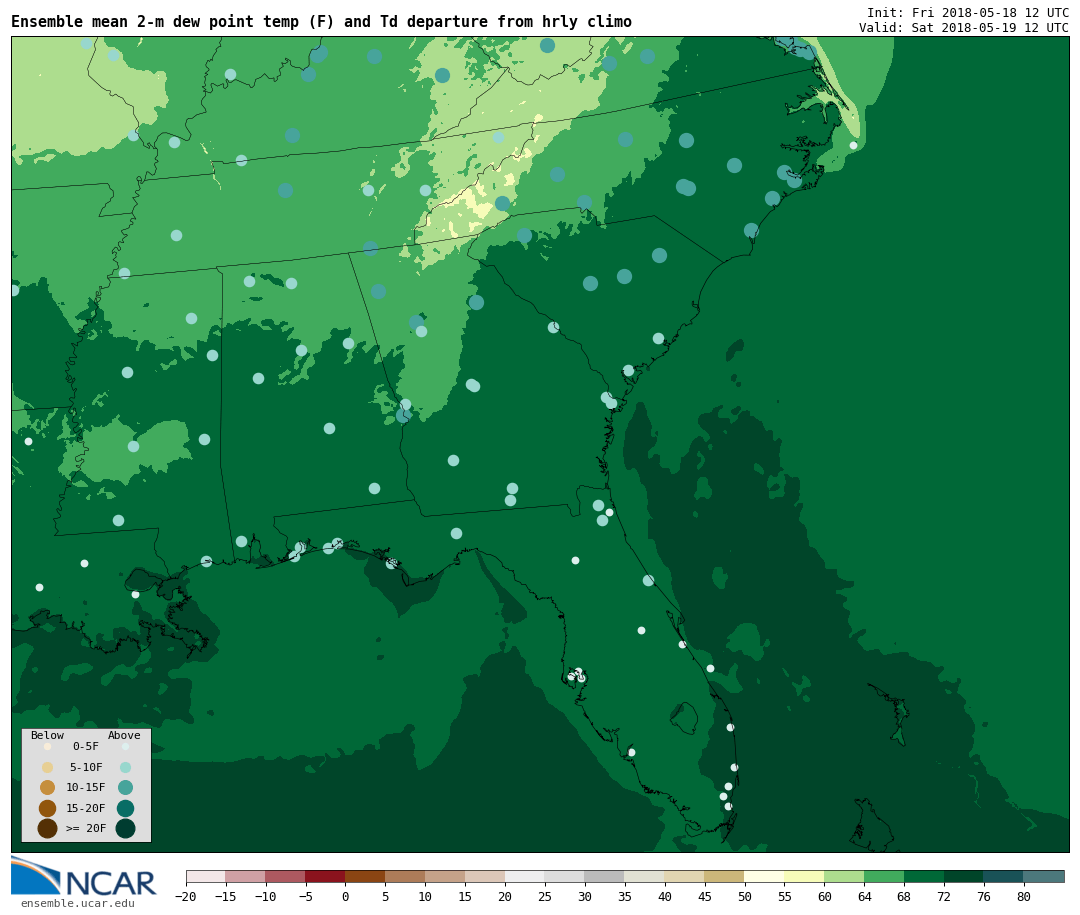Select the tan swatch between 45 and 50
Viewport: 1080px width, 915px height.
tap(725, 876)
